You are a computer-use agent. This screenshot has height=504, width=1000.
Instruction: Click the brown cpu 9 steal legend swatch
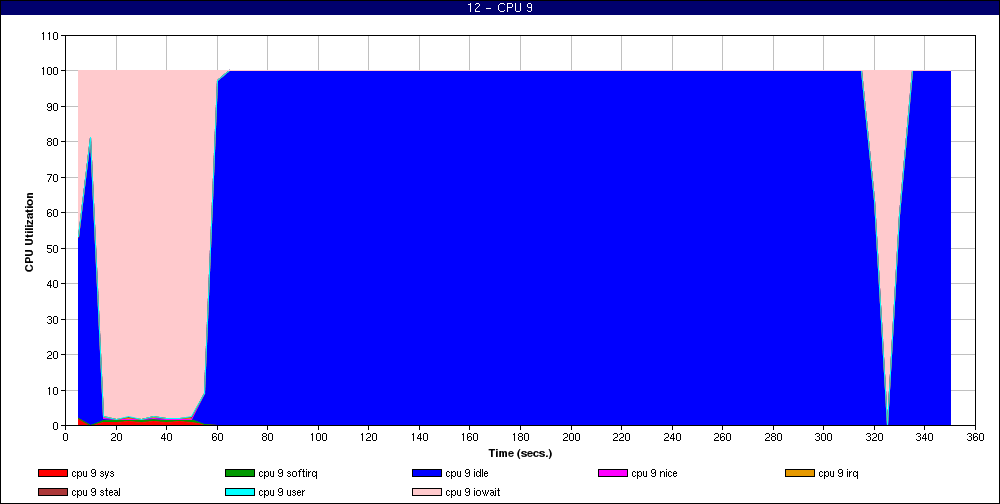(53, 492)
